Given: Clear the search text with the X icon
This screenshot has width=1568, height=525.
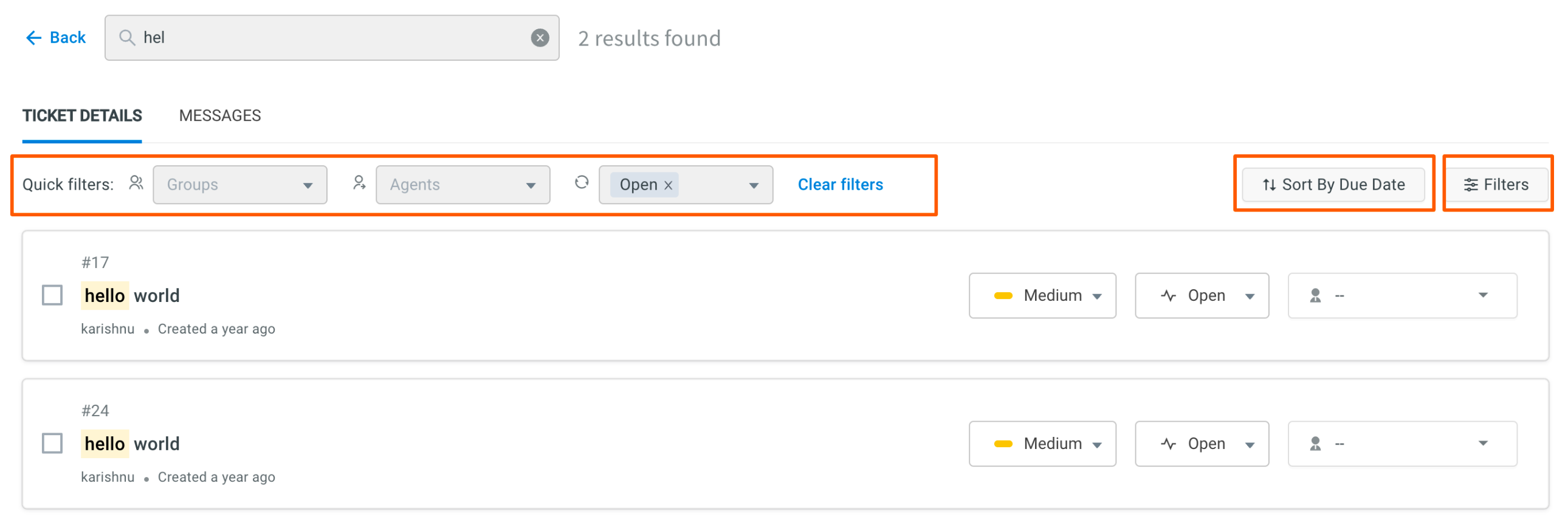Looking at the screenshot, I should 539,38.
